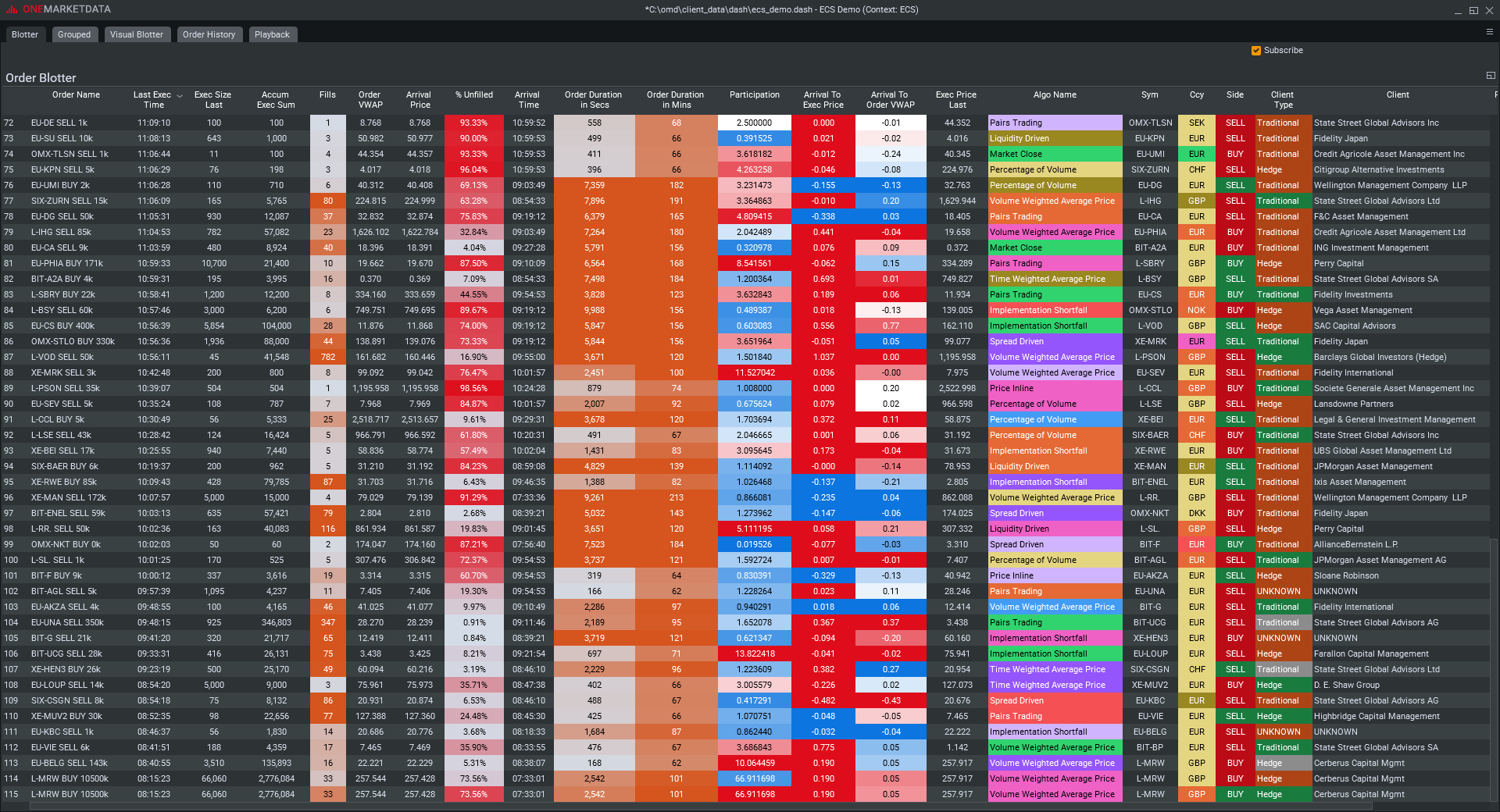This screenshot has height=812, width=1500.
Task: Click the OneMarketData logo icon
Action: [11, 9]
